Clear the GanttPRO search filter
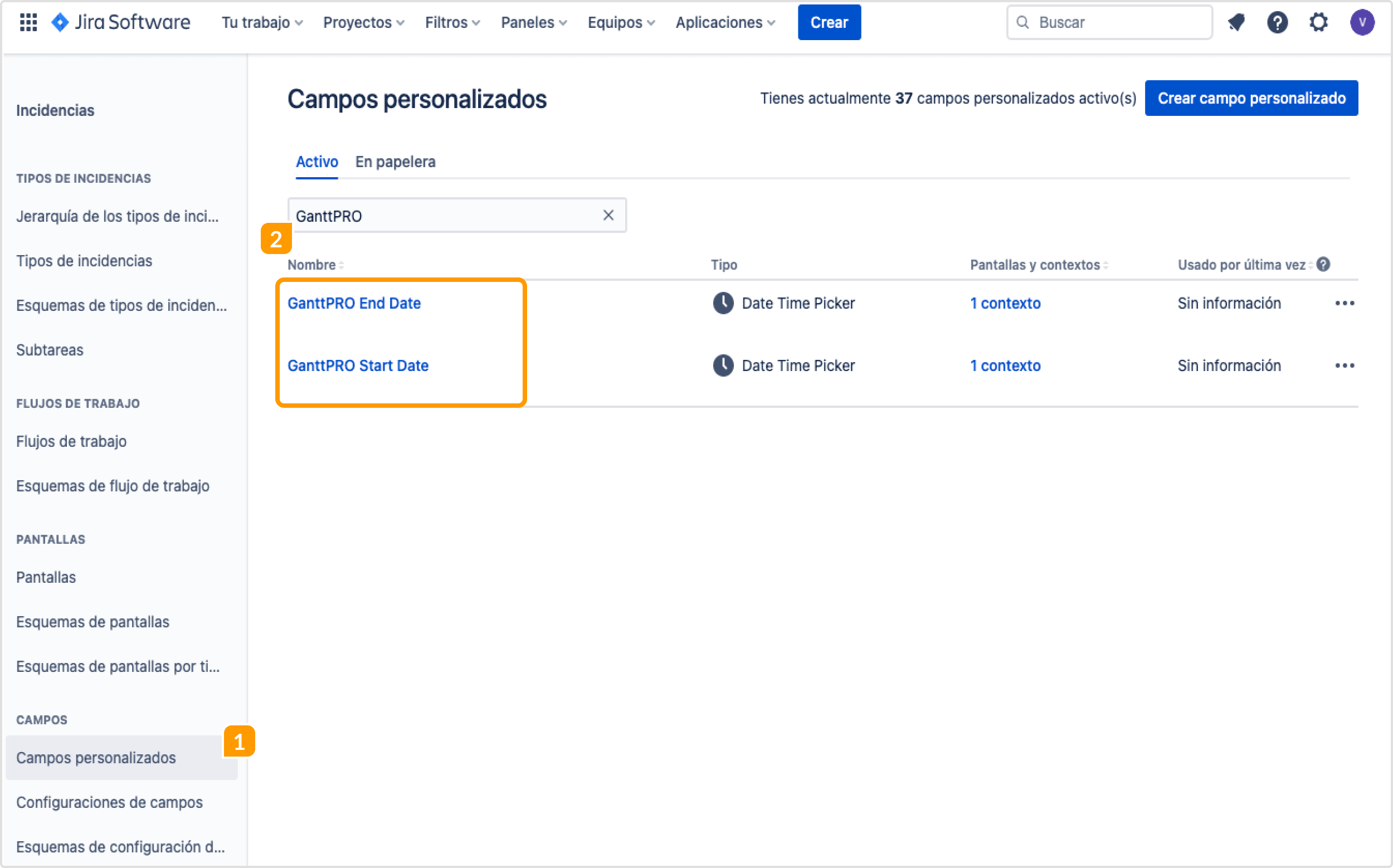Screen dimensions: 1393x868 coord(608,215)
